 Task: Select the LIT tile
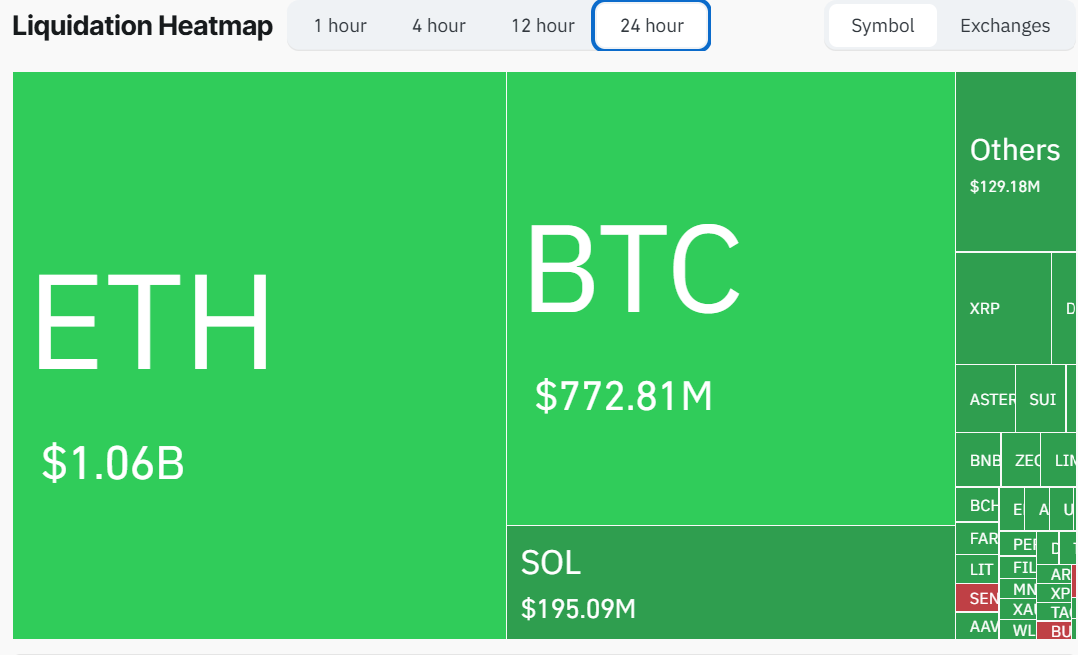pos(977,568)
